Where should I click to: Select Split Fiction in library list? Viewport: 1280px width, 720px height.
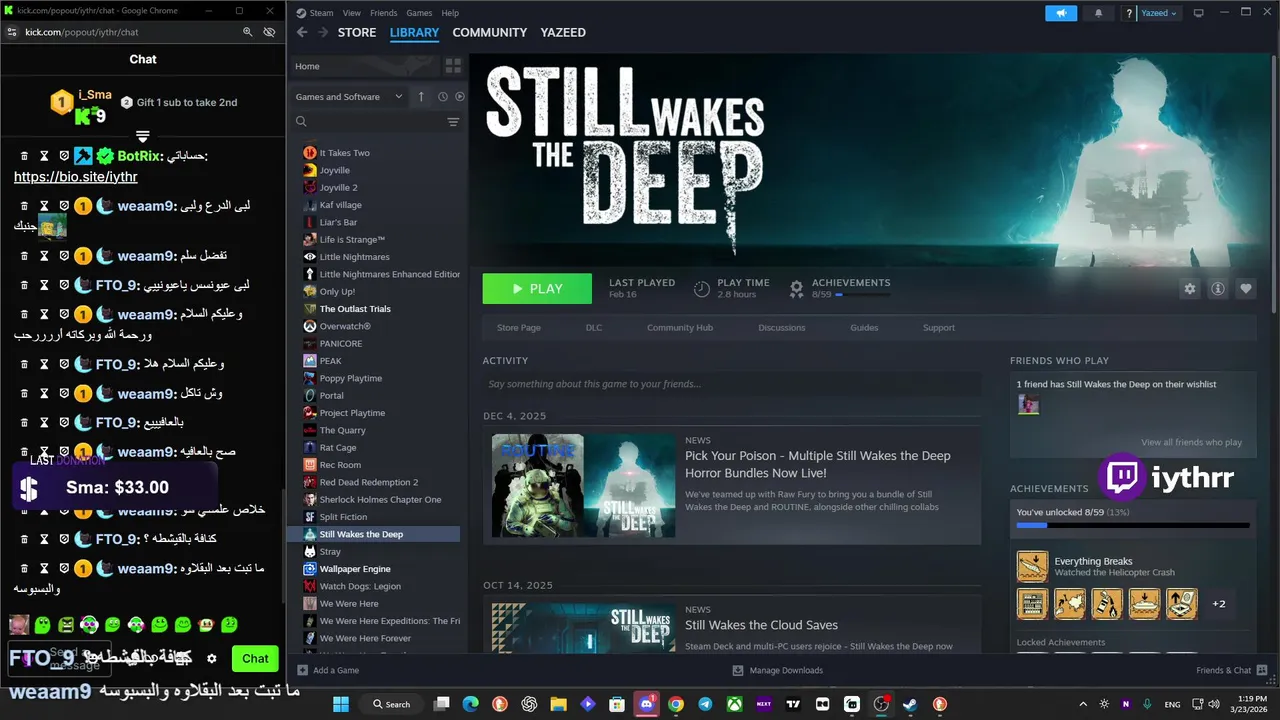(343, 517)
